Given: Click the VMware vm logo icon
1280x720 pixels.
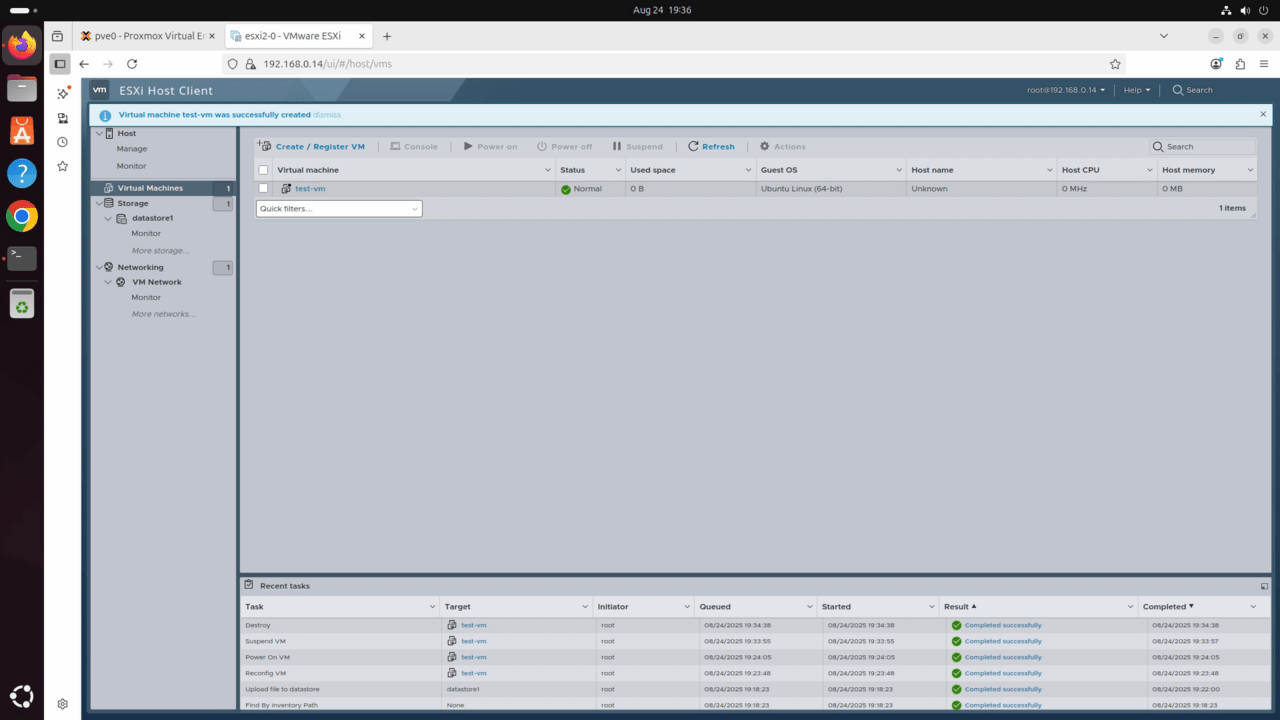Looking at the screenshot, I should 100,90.
